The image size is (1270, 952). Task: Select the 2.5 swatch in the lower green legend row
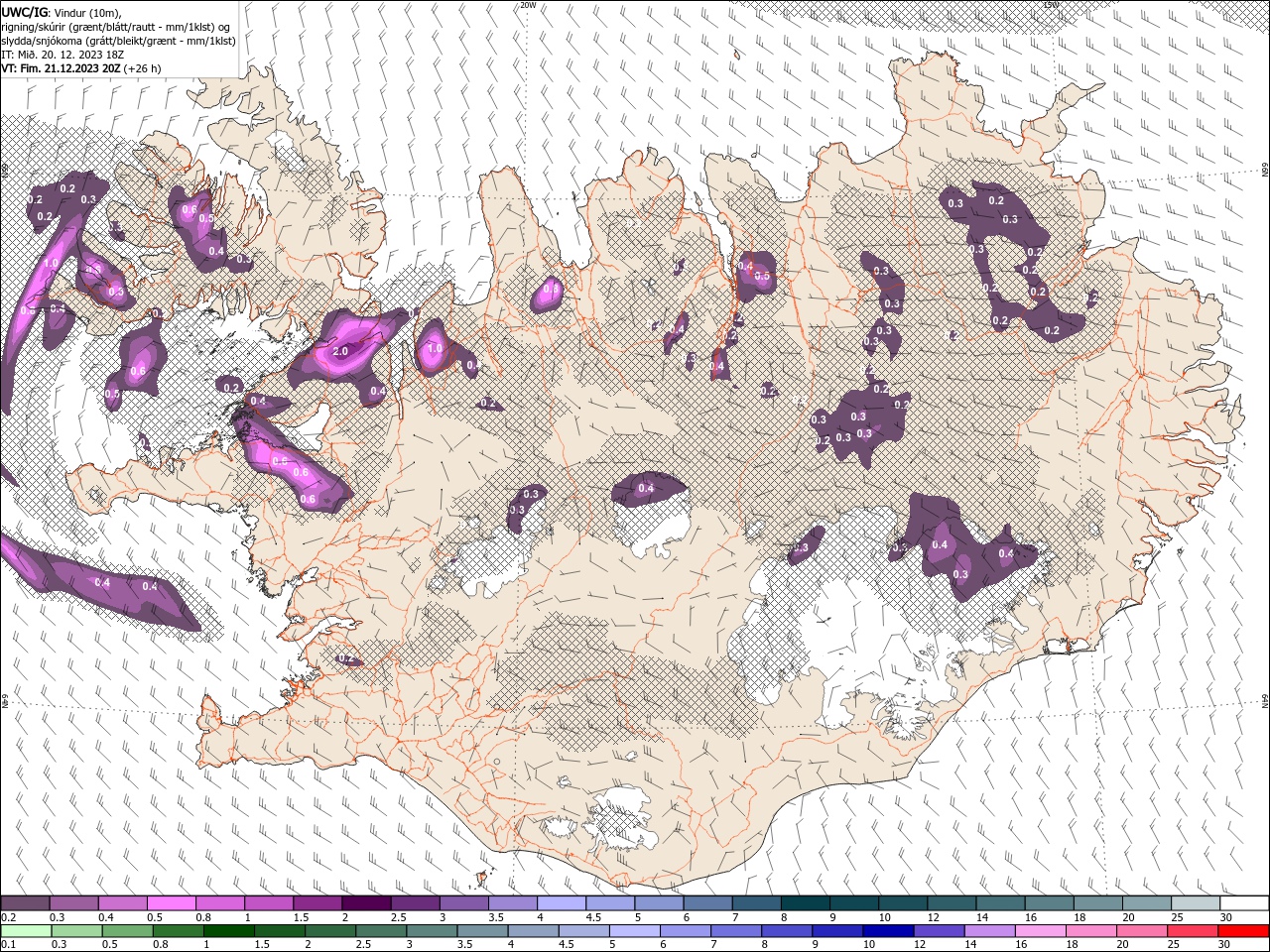coord(381,931)
